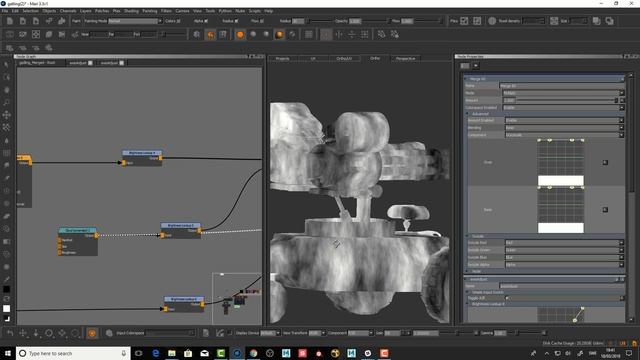Click the first pin checkbox icon
Screen dimensions: 640x360
(x=464, y=21)
